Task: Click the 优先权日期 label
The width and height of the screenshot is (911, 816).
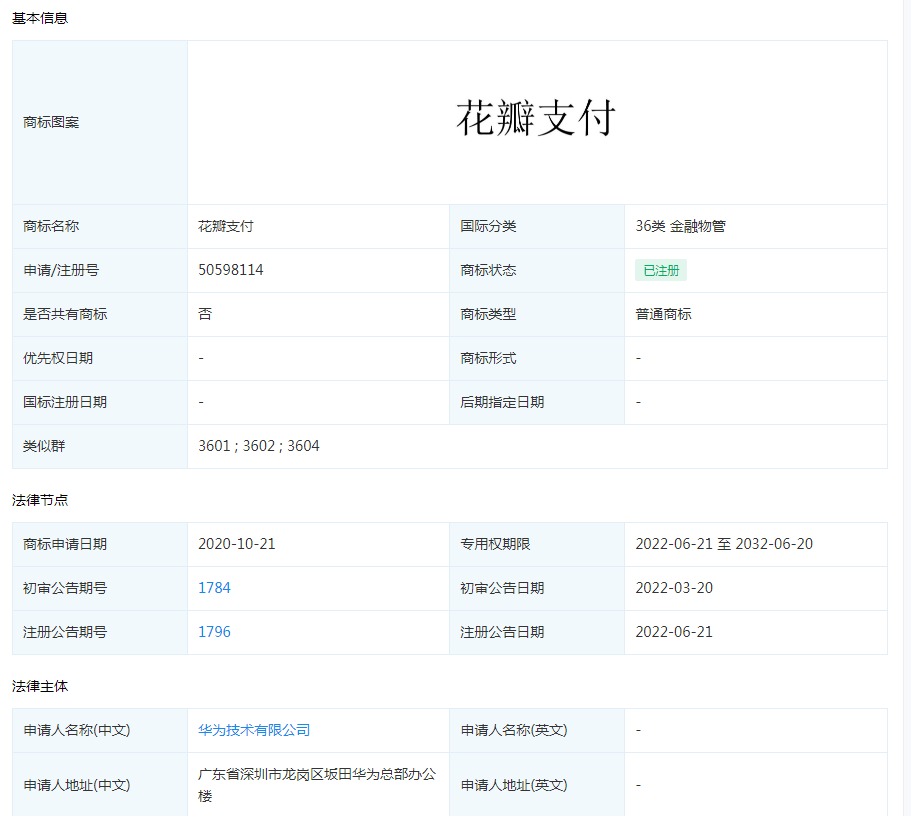Action: tap(58, 358)
